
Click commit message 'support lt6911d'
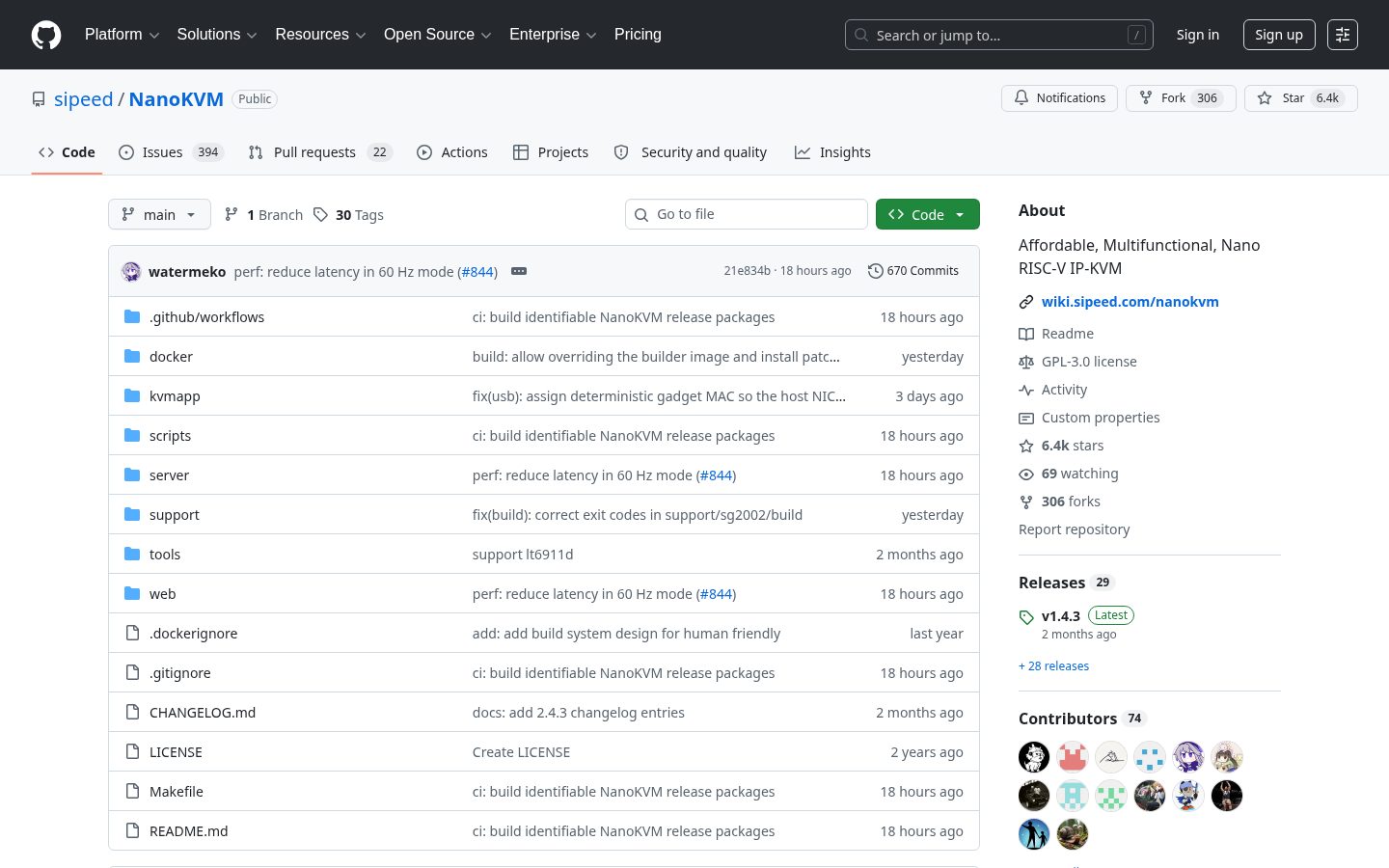[523, 554]
